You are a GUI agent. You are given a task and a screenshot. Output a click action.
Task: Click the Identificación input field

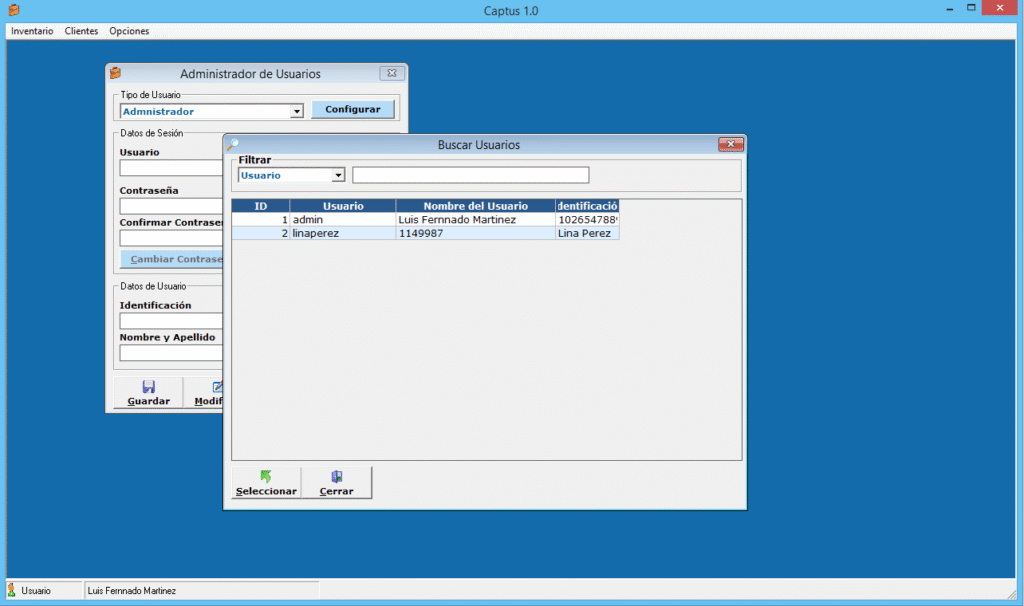coord(170,321)
